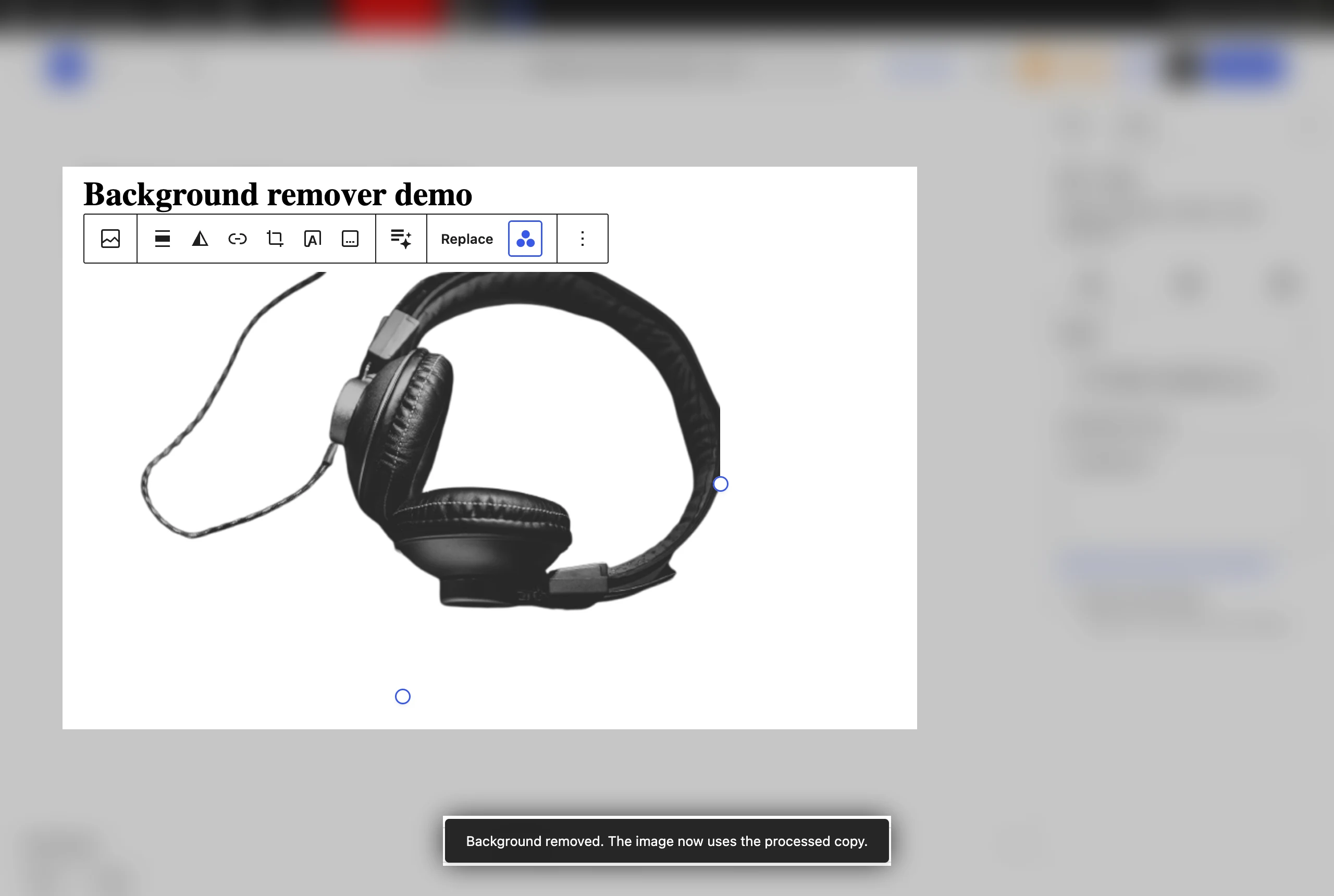The width and height of the screenshot is (1334, 896).
Task: Click the Image block type icon
Action: coord(110,239)
